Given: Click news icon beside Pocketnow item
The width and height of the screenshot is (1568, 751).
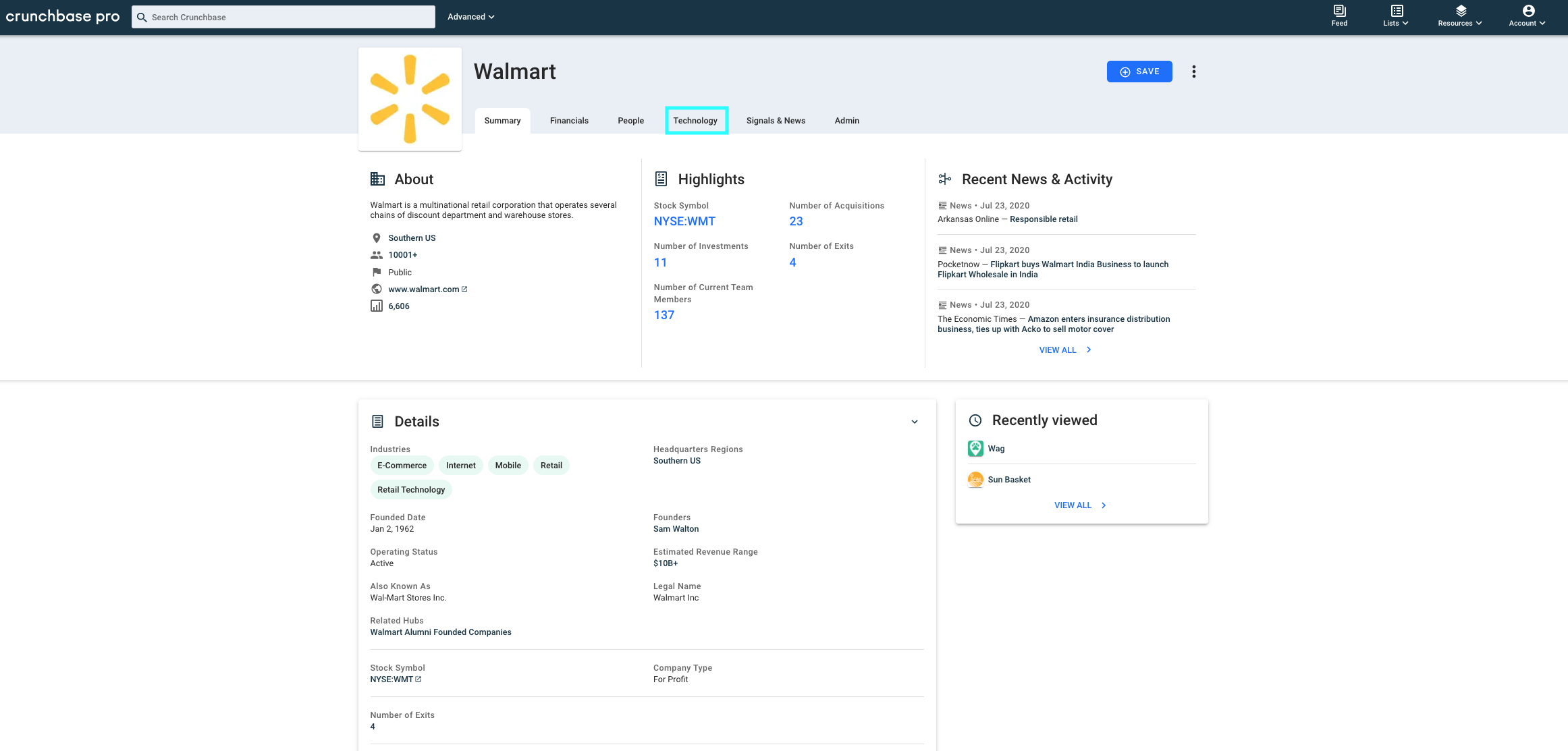Looking at the screenshot, I should click(x=942, y=250).
